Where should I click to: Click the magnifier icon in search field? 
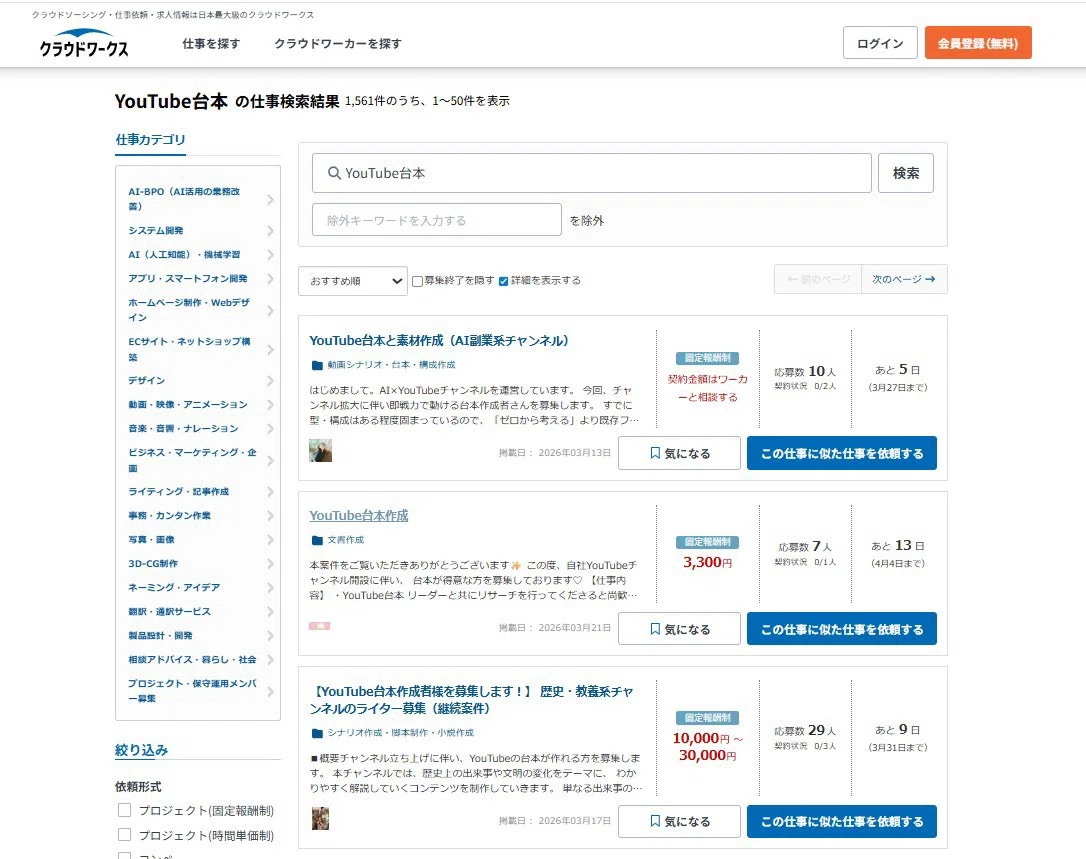(334, 173)
